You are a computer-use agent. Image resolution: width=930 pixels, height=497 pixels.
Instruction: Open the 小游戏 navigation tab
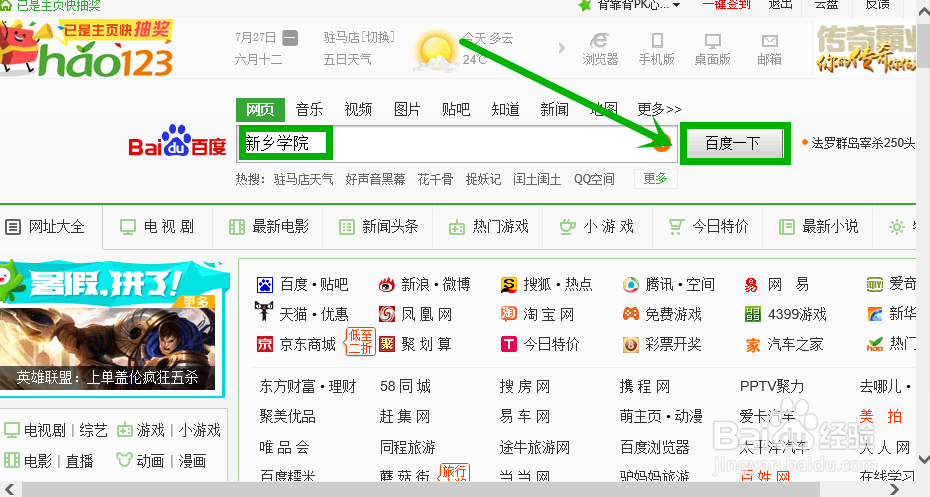(597, 227)
